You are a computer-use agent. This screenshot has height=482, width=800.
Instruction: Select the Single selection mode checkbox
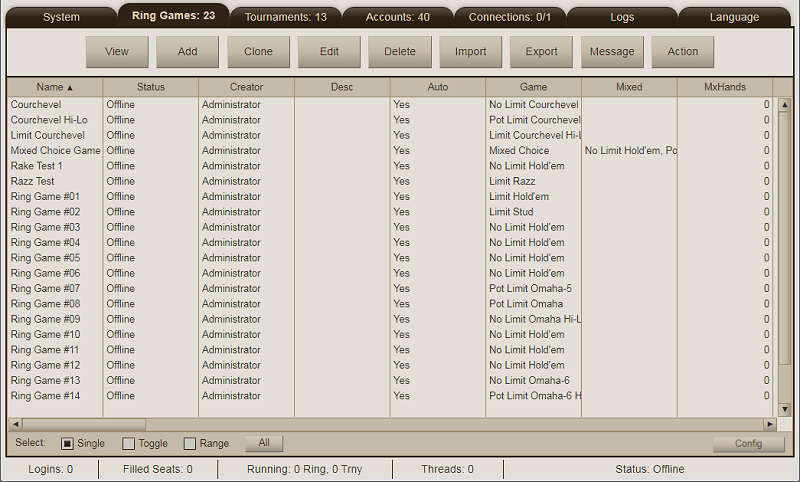click(68, 443)
